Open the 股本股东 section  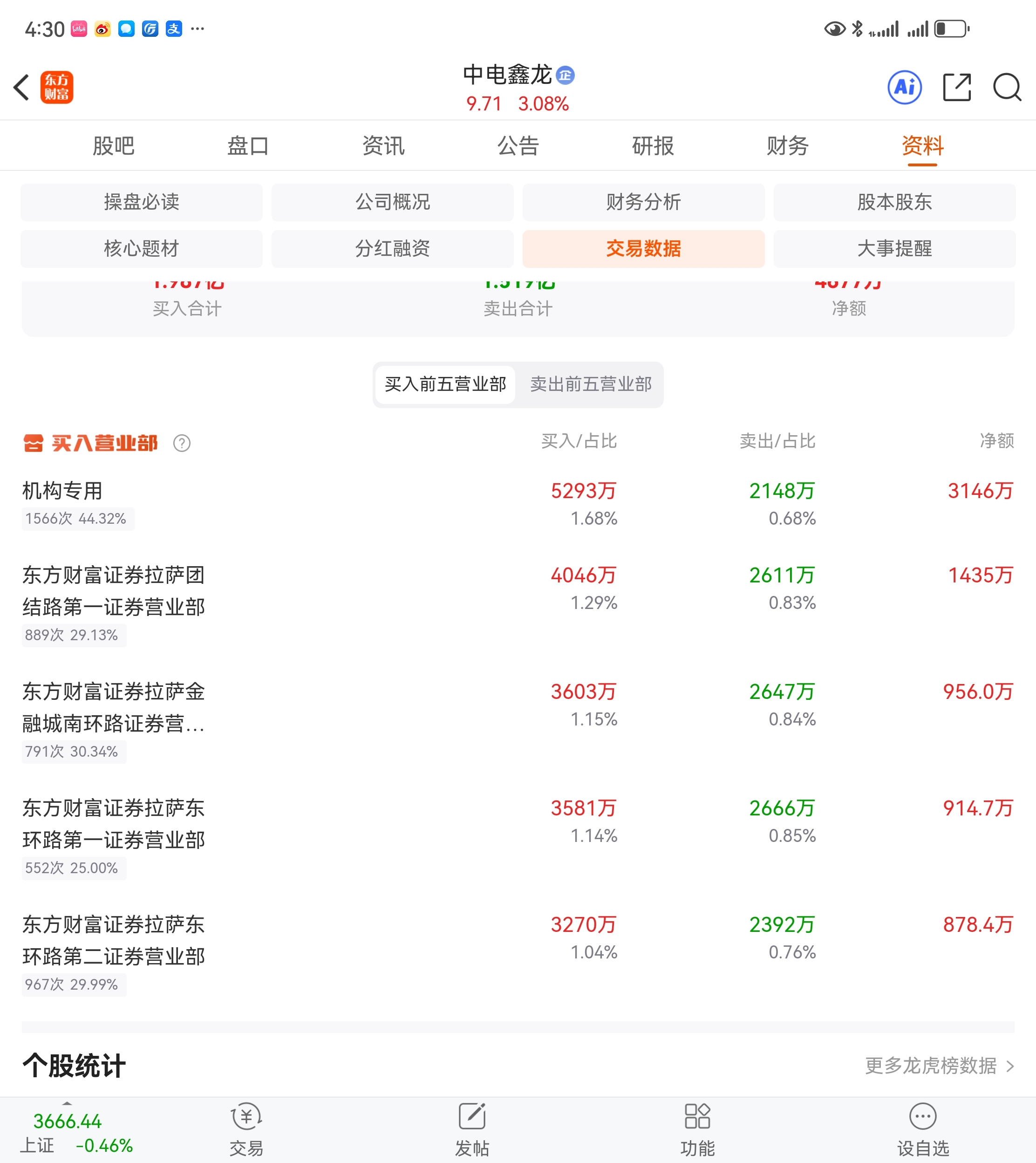pyautogui.click(x=895, y=202)
